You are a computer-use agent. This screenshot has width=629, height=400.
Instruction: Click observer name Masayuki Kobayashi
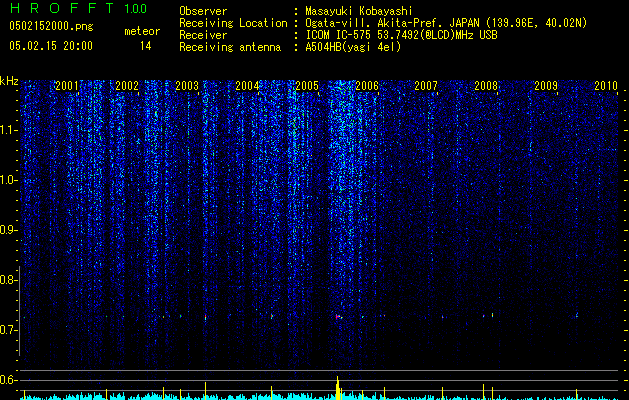click(359, 11)
